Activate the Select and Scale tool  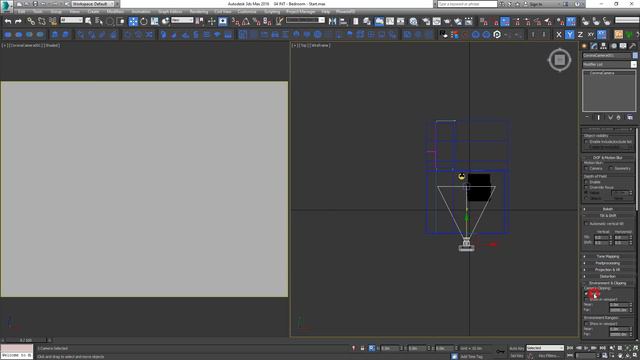click(154, 21)
